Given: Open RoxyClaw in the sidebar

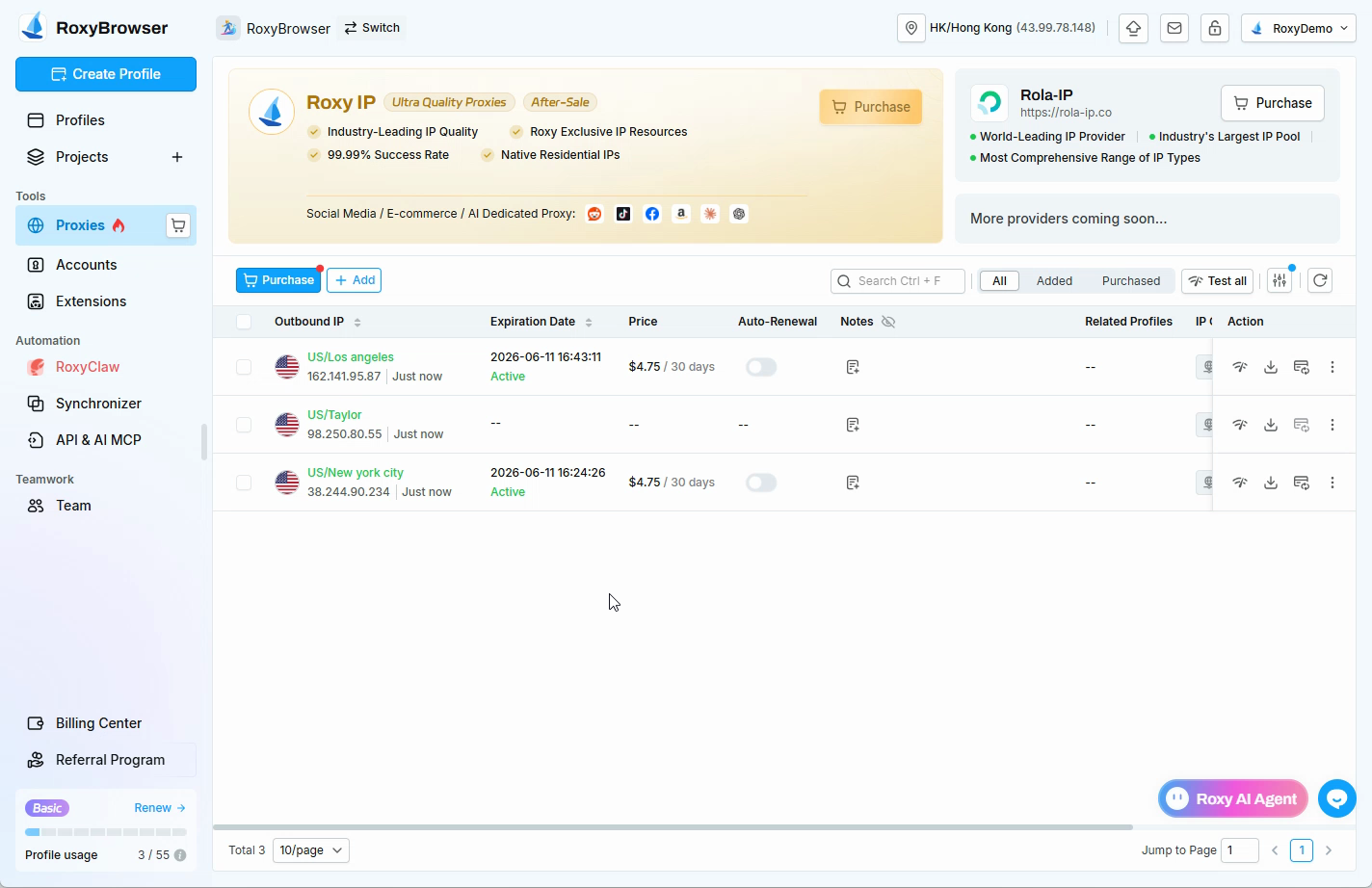Looking at the screenshot, I should 106,367.
